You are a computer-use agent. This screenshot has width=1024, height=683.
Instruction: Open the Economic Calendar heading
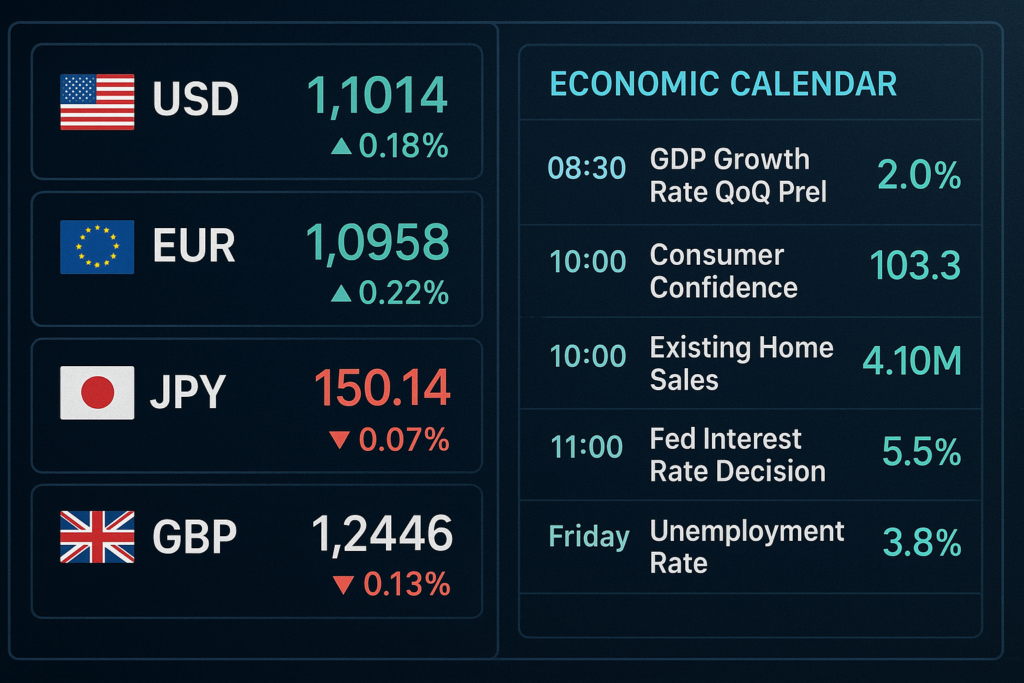pyautogui.click(x=723, y=84)
